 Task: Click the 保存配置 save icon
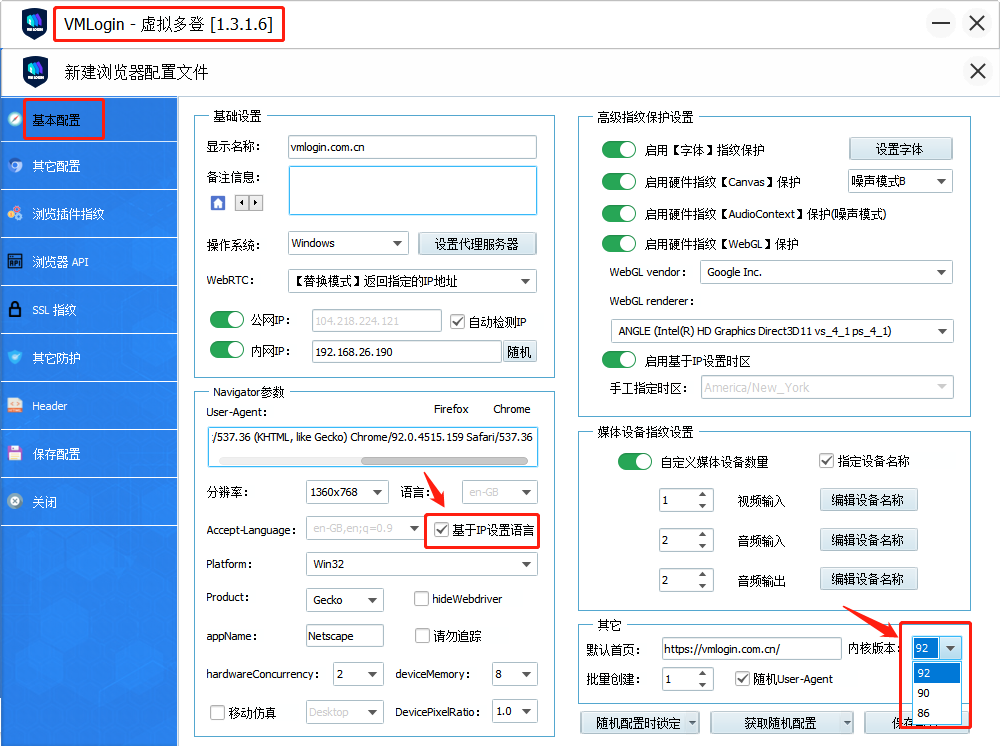click(15, 454)
